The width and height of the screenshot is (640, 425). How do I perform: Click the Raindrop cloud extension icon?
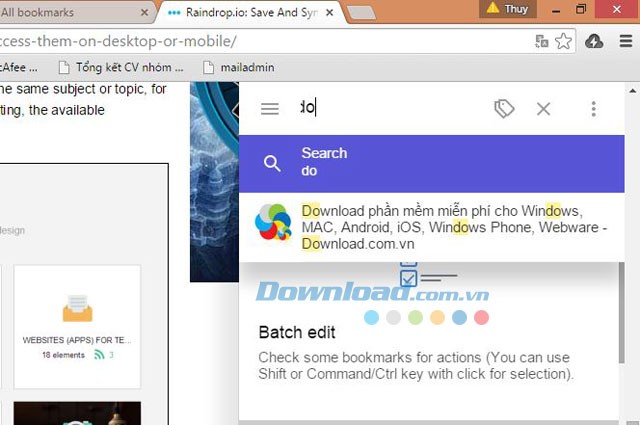pos(593,41)
